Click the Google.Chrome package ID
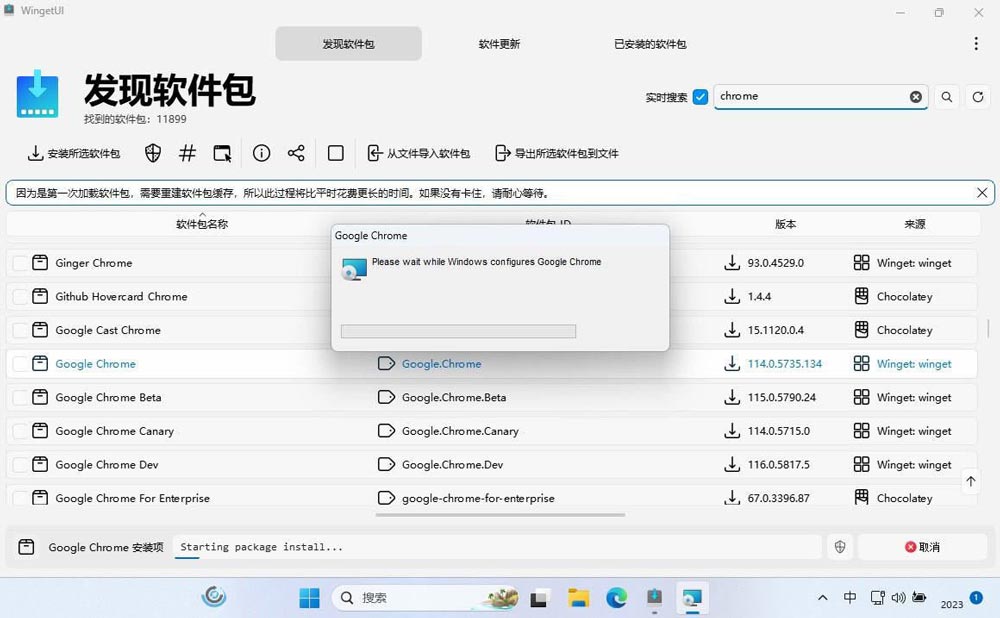Image resolution: width=1000 pixels, height=618 pixels. (441, 364)
